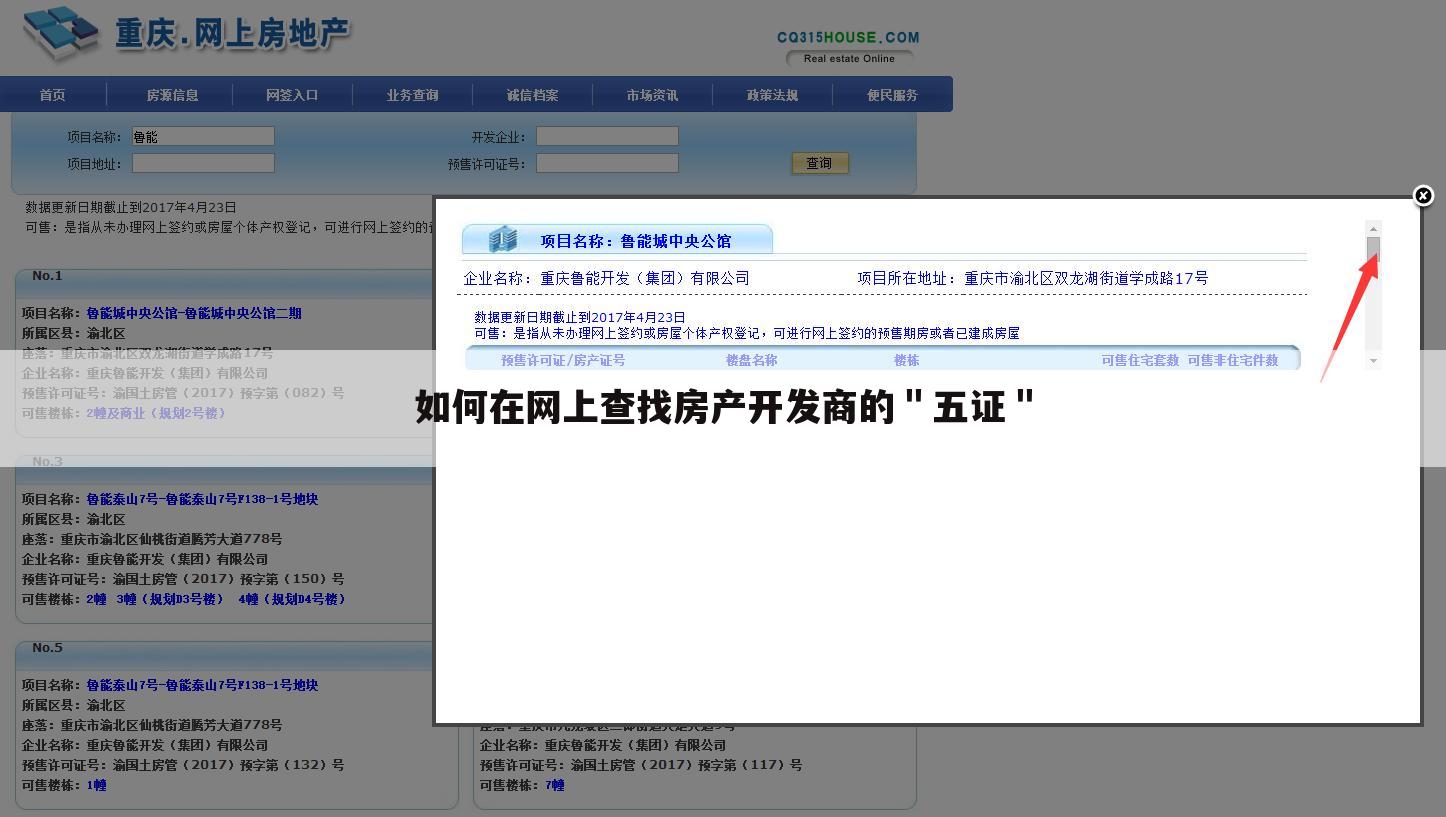Close the 鲁能城中央公馆 detail popup
The width and height of the screenshot is (1446, 817).
click(x=1423, y=196)
